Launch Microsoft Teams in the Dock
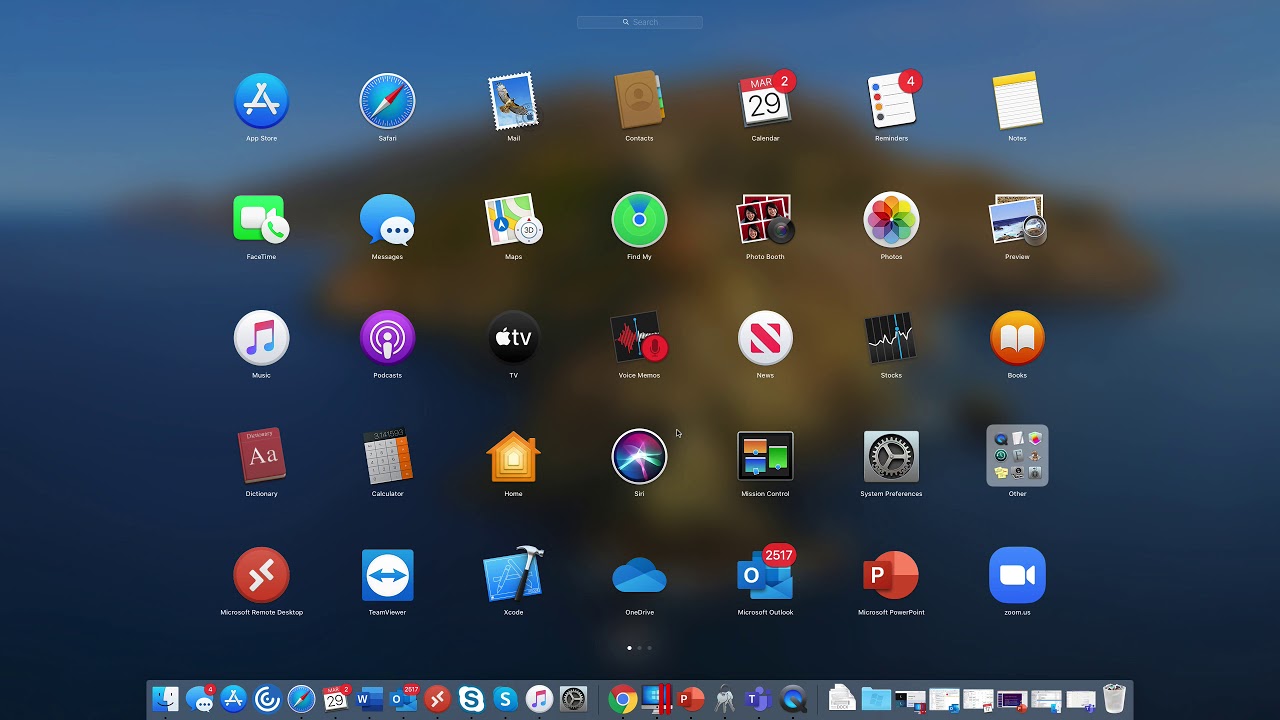 pos(758,698)
